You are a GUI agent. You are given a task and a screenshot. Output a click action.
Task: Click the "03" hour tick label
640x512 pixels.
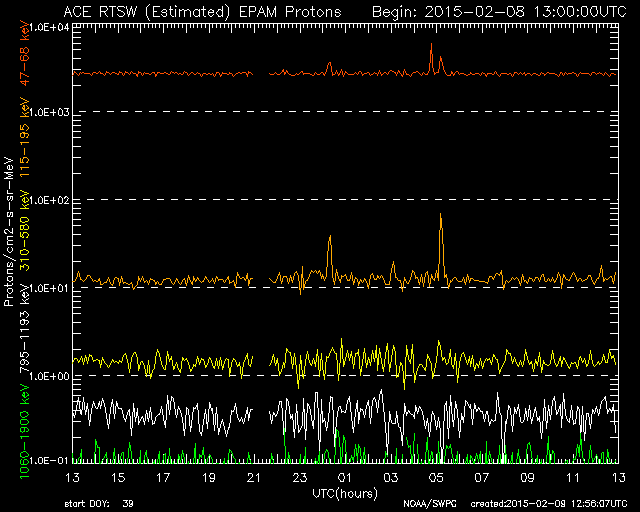391,477
